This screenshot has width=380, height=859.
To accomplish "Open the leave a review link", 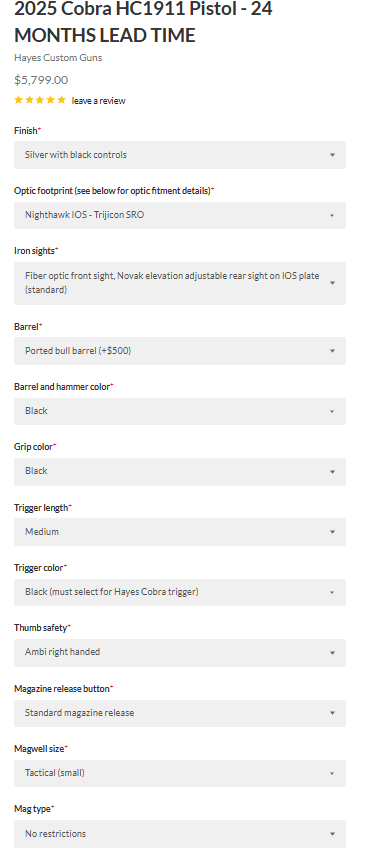I will click(x=99, y=101).
